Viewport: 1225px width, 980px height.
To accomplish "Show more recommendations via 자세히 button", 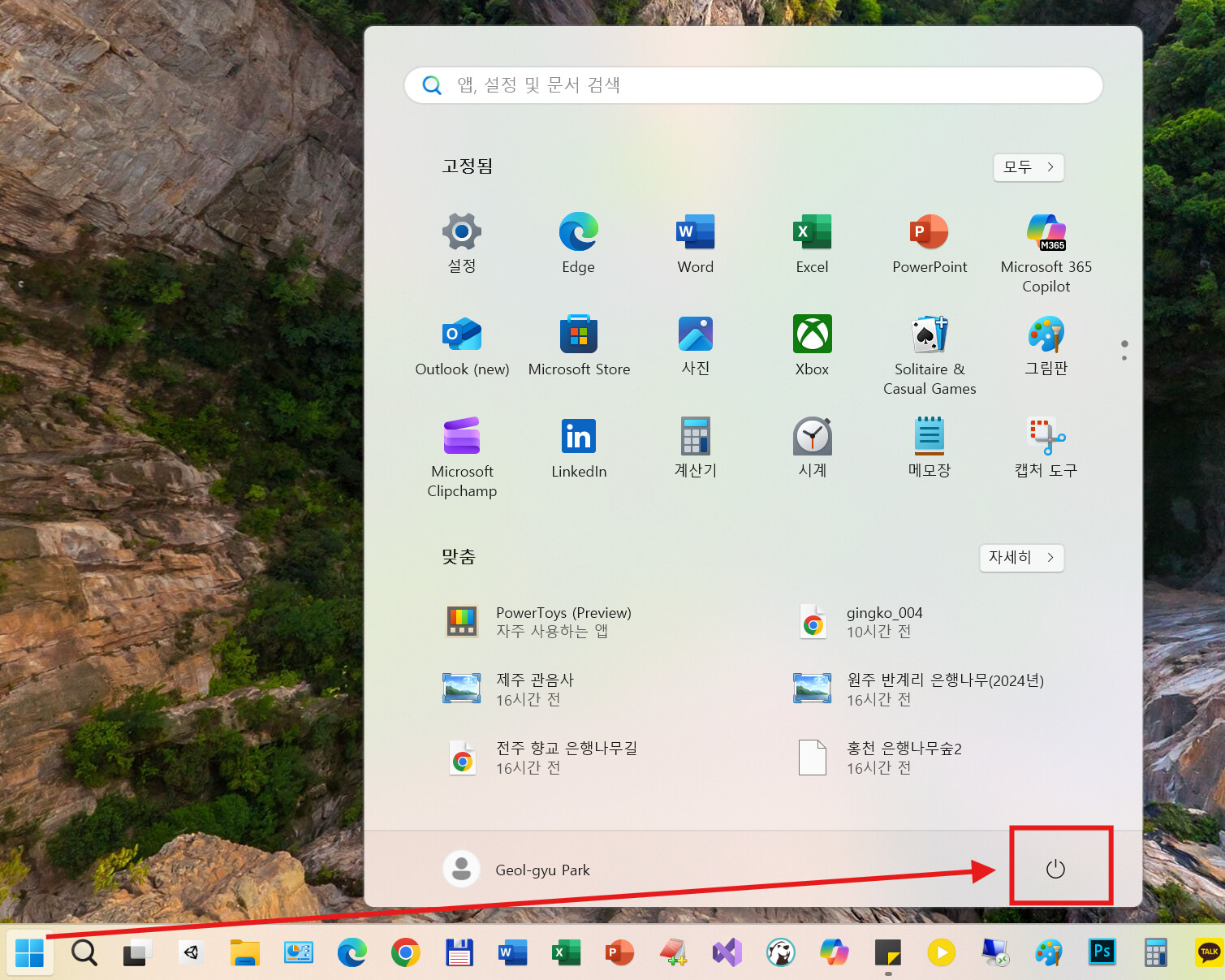I will [x=1022, y=558].
